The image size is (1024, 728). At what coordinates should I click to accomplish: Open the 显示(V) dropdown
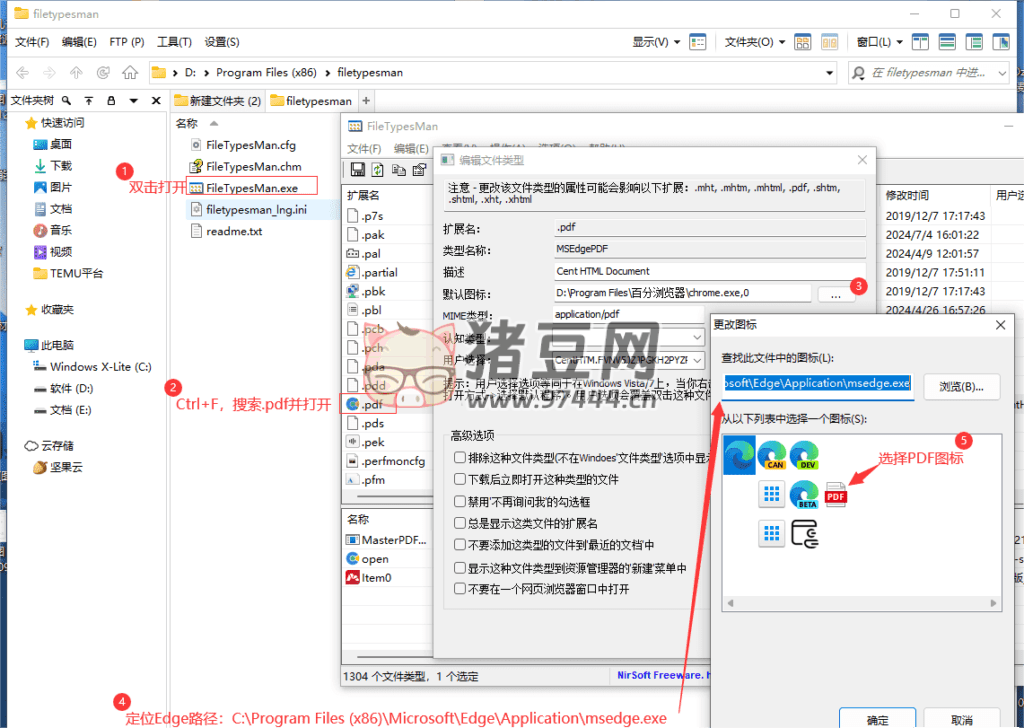656,42
